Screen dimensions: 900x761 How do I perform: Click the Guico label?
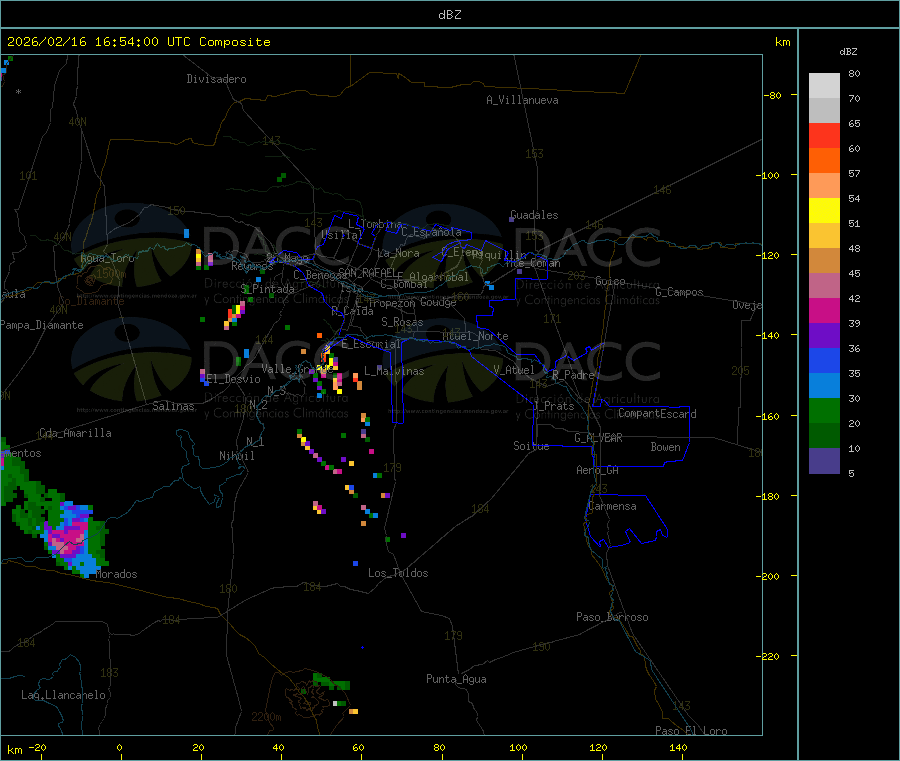pyautogui.click(x=610, y=281)
